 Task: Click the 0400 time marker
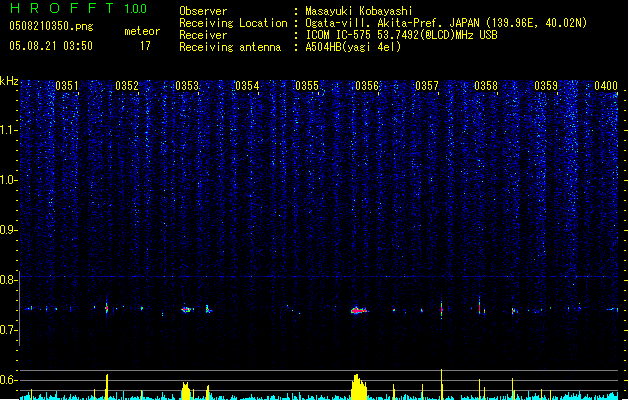pyautogui.click(x=606, y=86)
